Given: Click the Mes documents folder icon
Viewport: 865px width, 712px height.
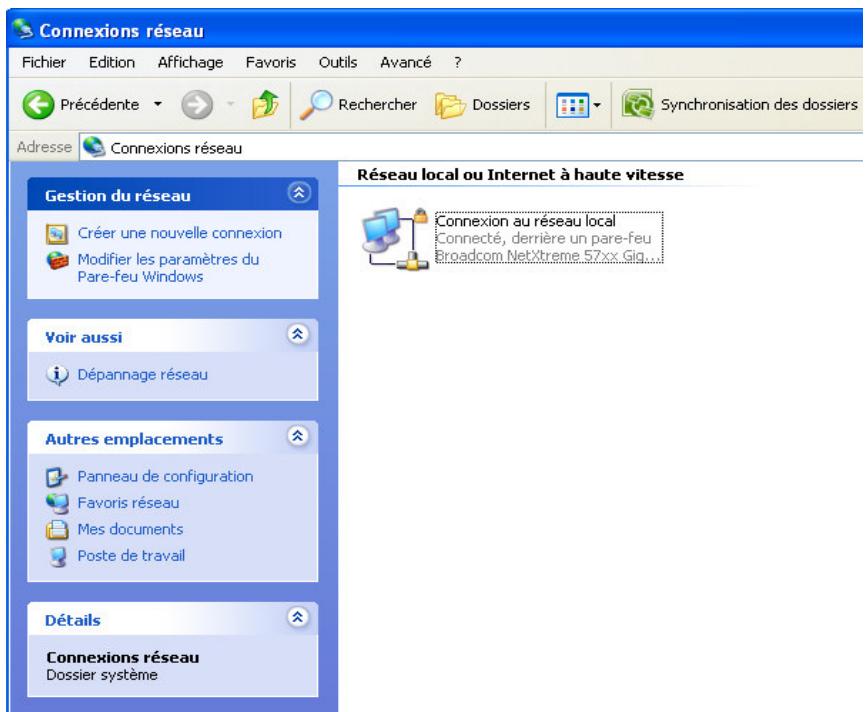Looking at the screenshot, I should [x=57, y=530].
